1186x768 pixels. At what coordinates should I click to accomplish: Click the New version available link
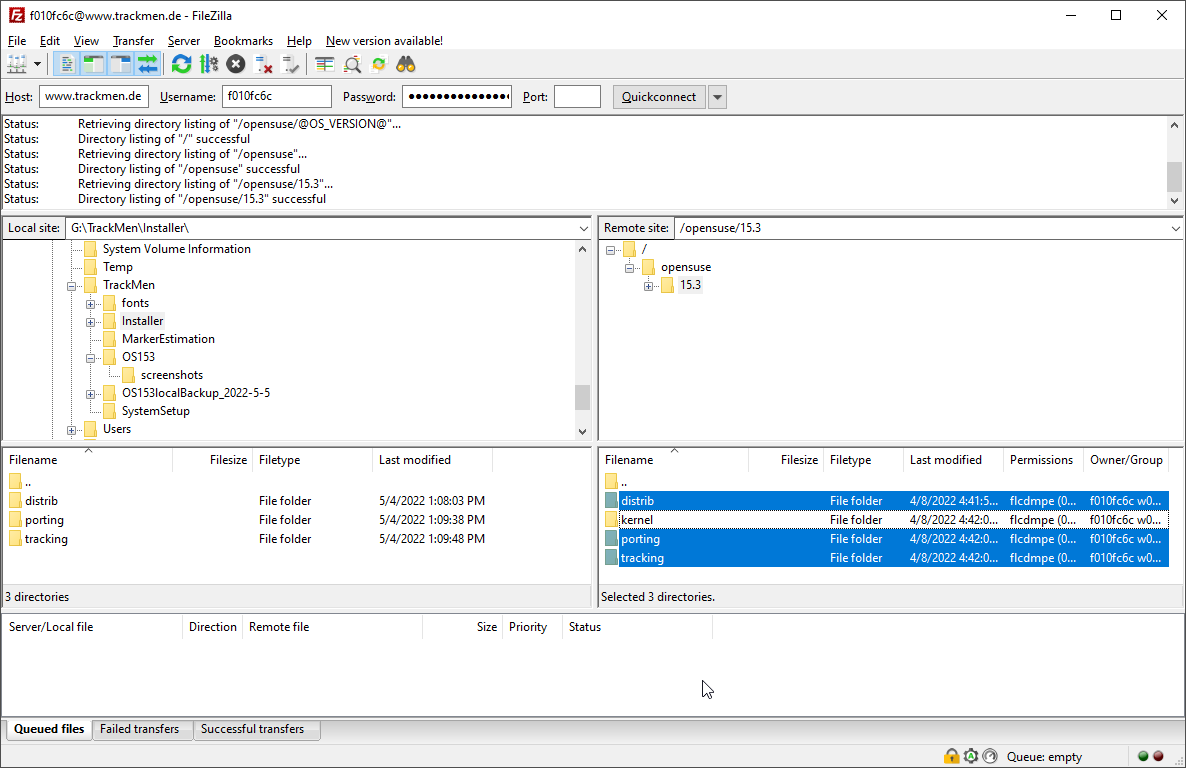click(x=383, y=41)
